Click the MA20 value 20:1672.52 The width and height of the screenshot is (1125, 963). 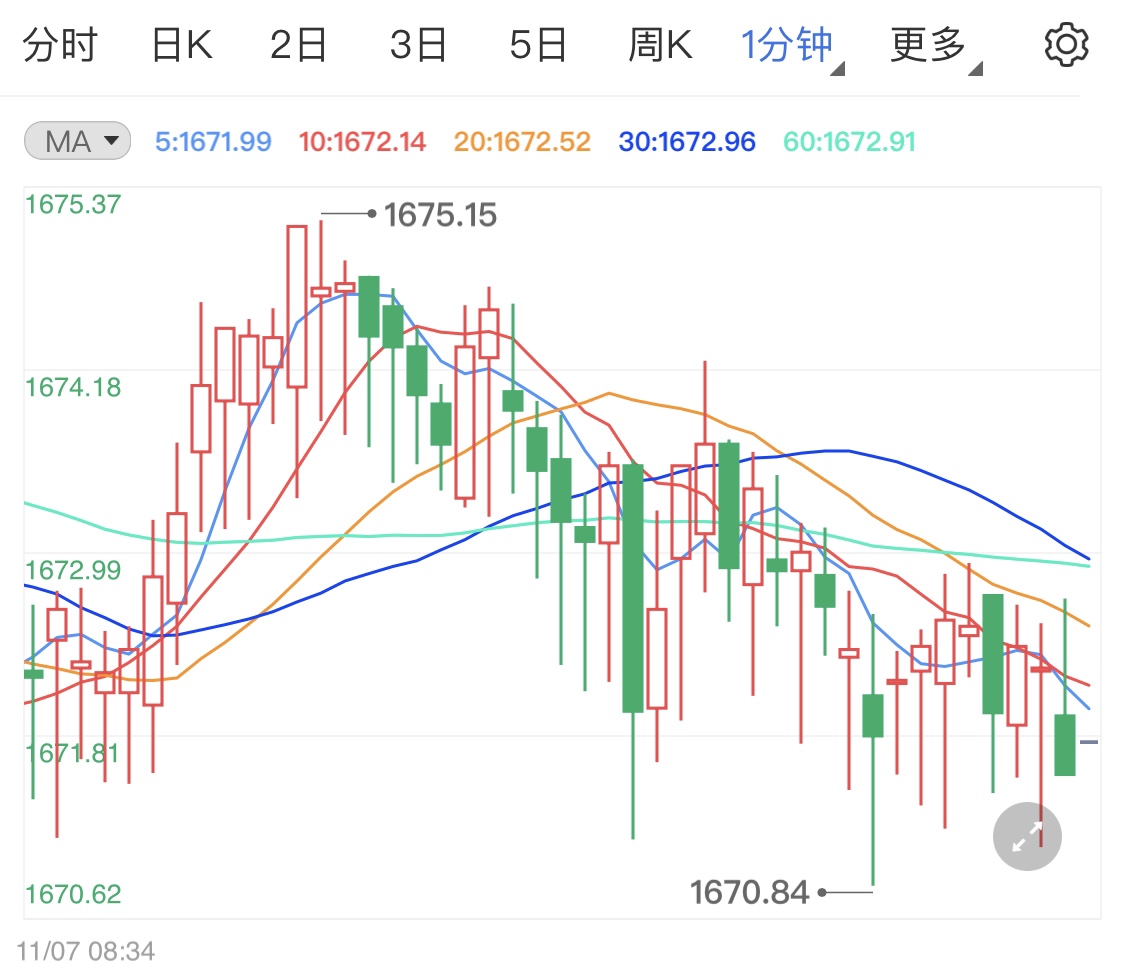click(x=522, y=141)
